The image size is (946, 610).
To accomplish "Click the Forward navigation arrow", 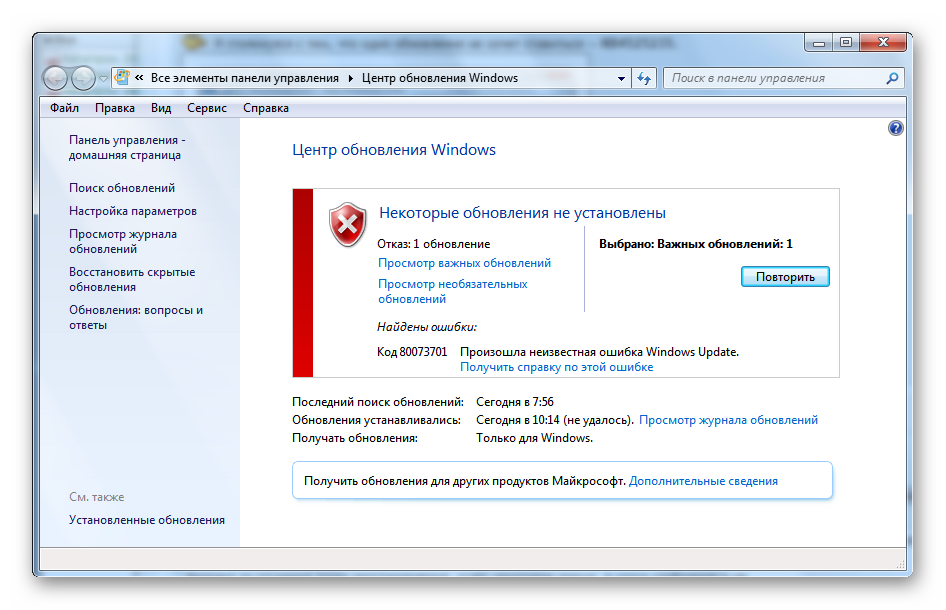I will 83,78.
